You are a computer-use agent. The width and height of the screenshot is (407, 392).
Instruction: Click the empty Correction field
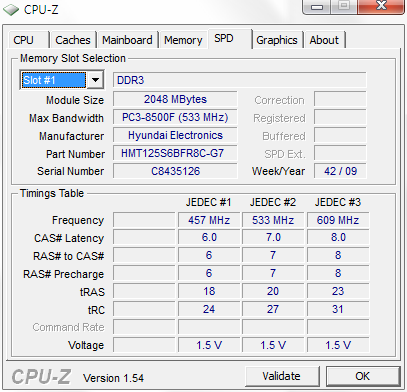point(340,99)
